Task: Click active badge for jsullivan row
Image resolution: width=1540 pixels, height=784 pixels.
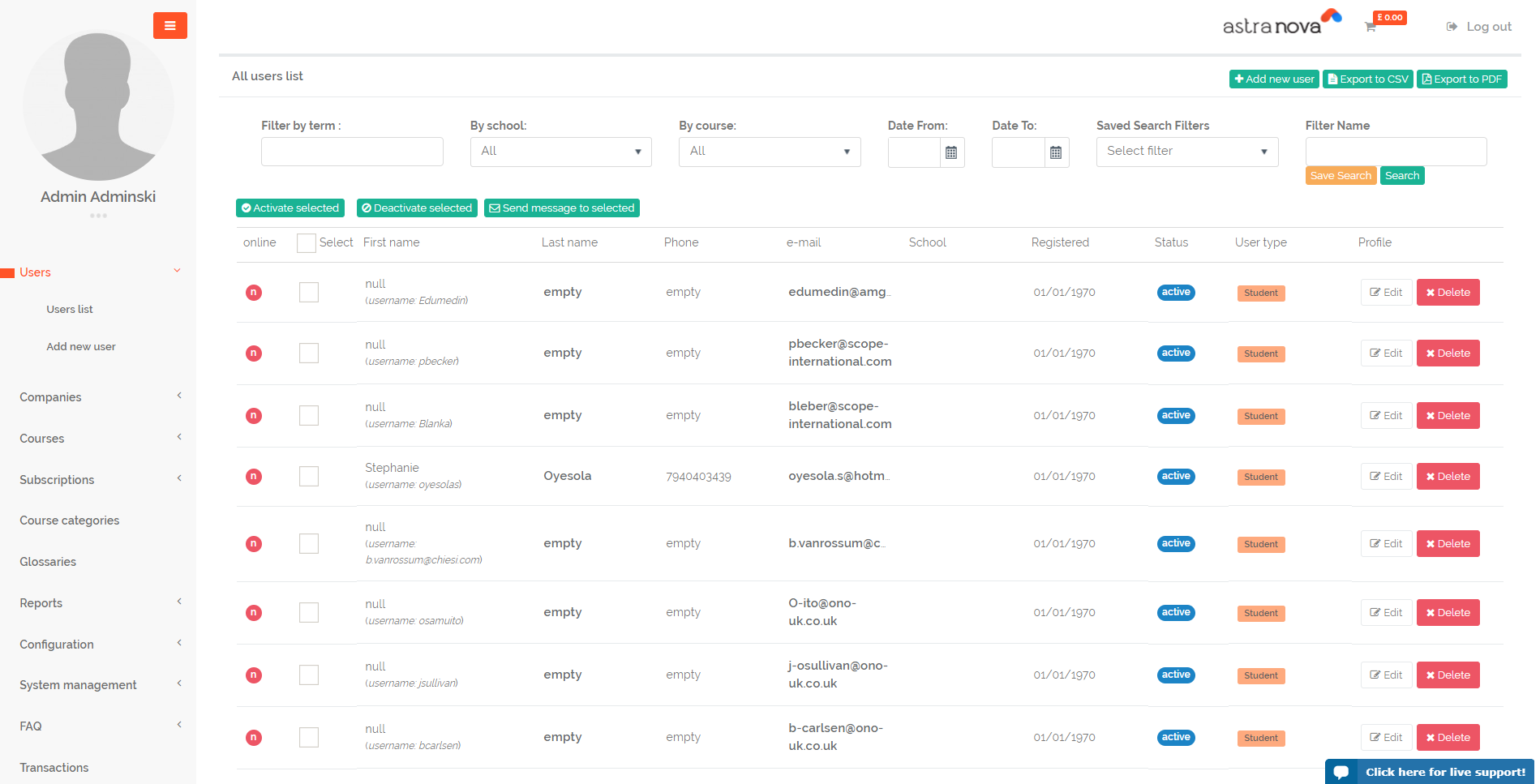Action: [x=1176, y=675]
